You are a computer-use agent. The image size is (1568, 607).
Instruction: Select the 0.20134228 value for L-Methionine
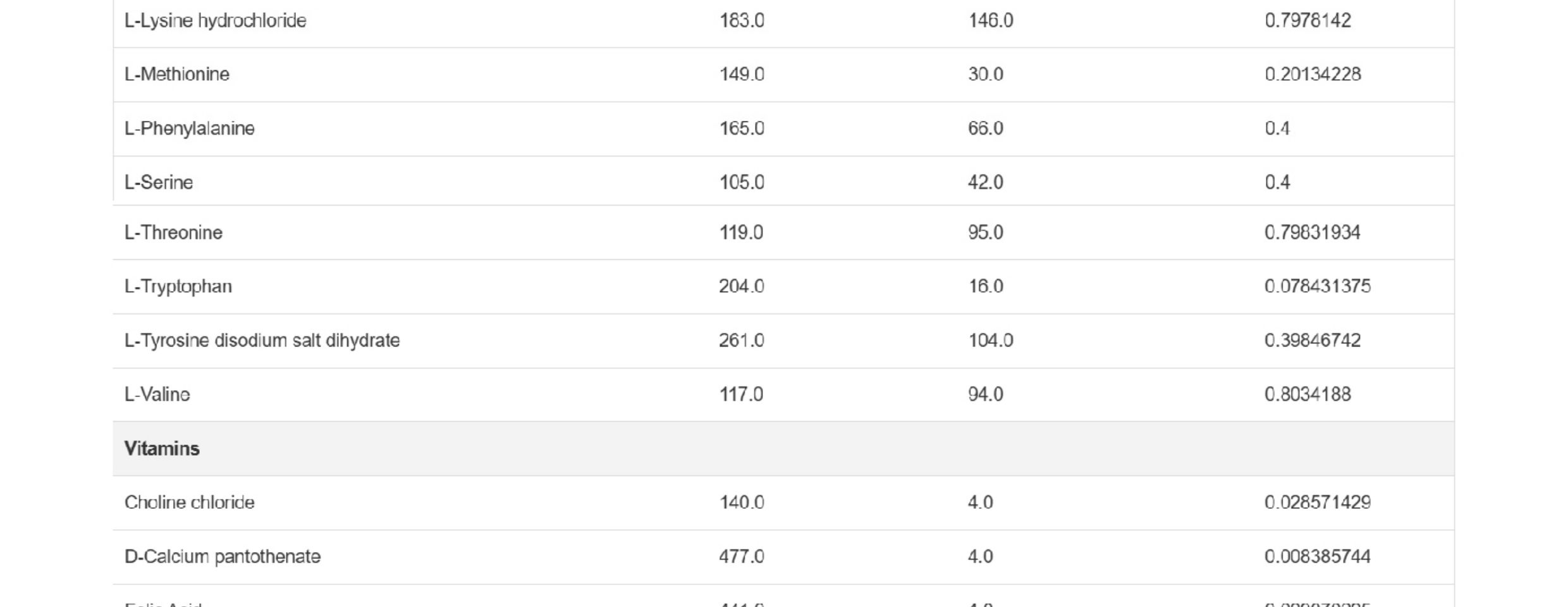(x=1313, y=75)
